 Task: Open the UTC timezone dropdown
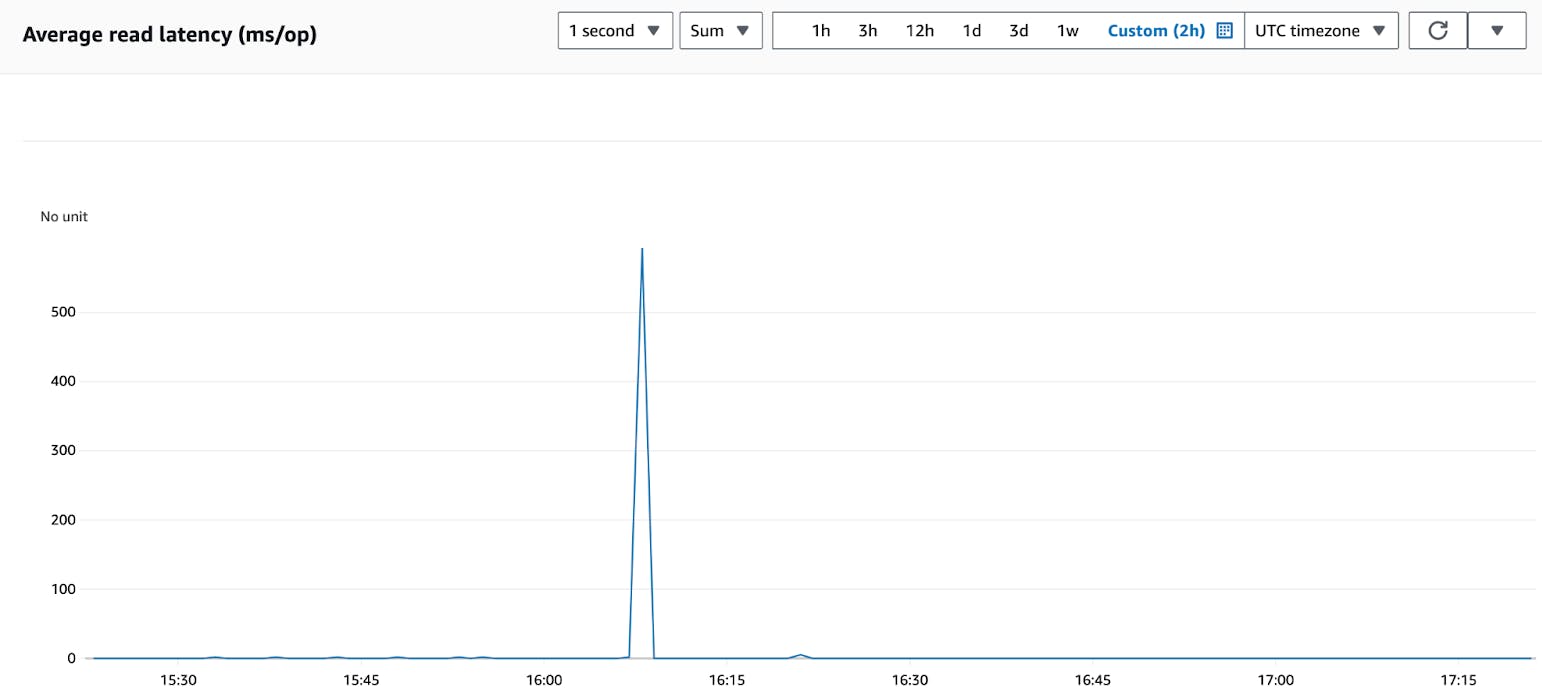click(1321, 30)
